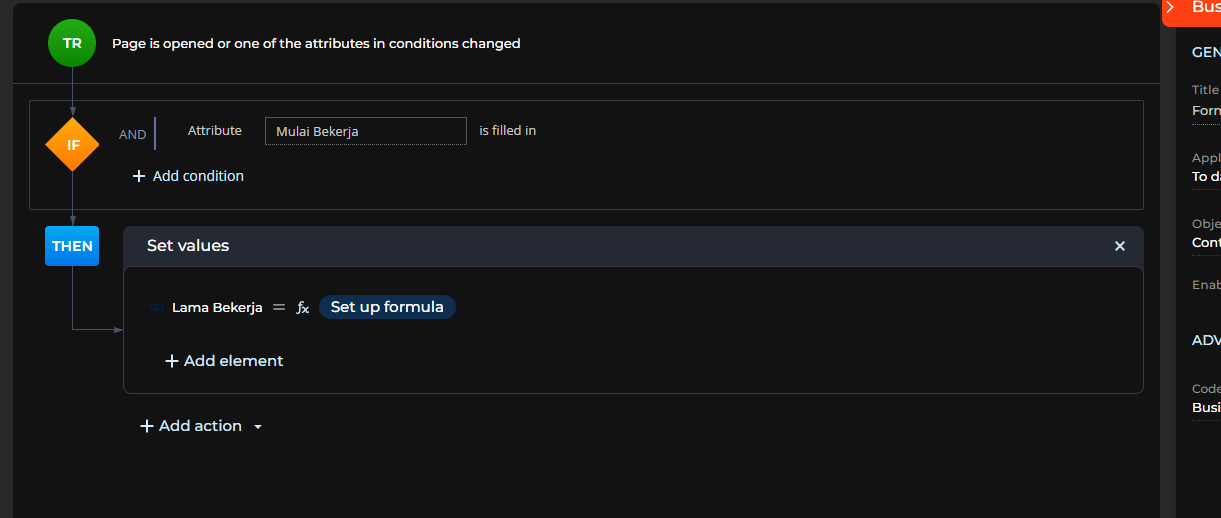Click the fx formula icon
The height and width of the screenshot is (518, 1221).
click(x=303, y=307)
